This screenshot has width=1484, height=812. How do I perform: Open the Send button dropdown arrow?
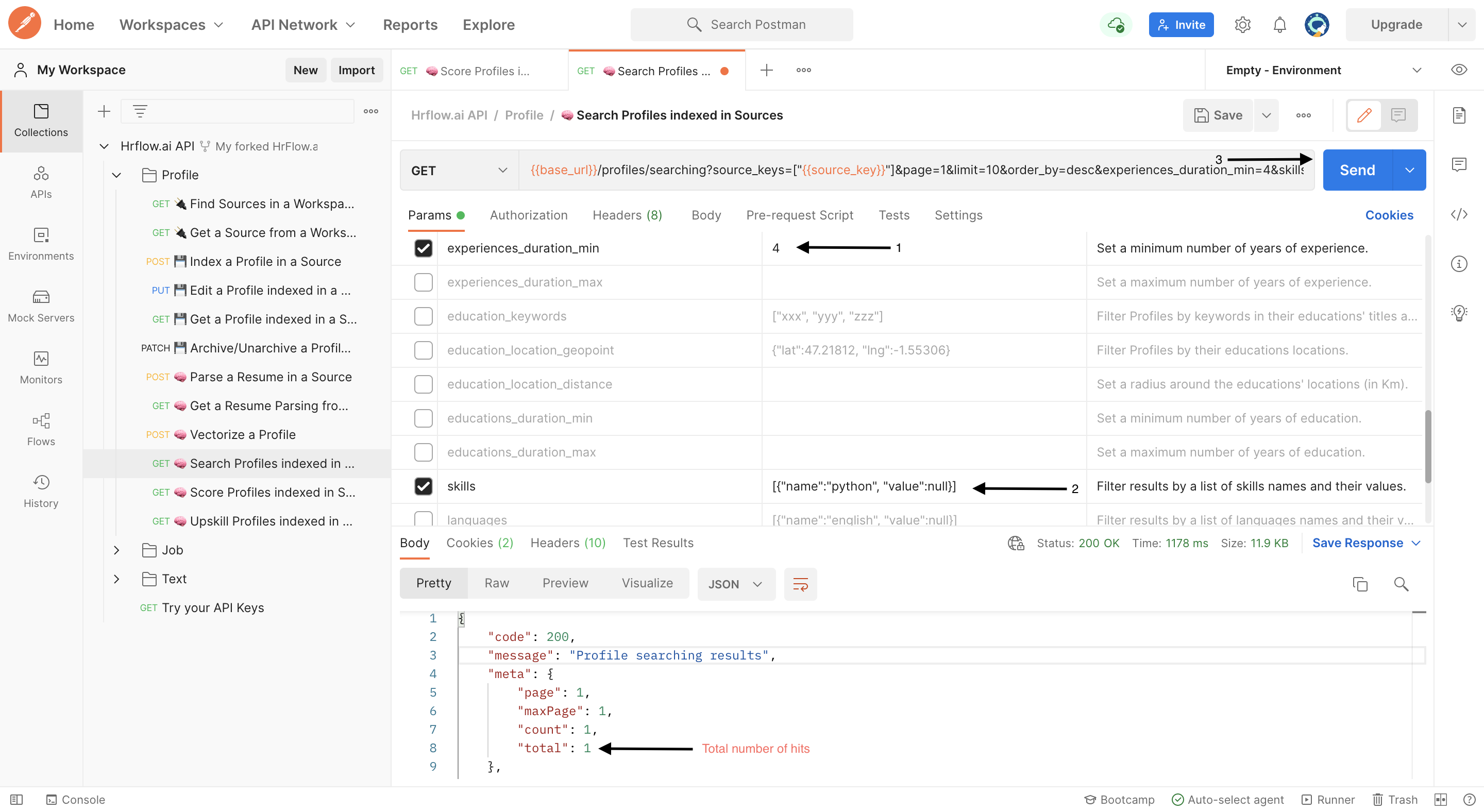[x=1409, y=171]
